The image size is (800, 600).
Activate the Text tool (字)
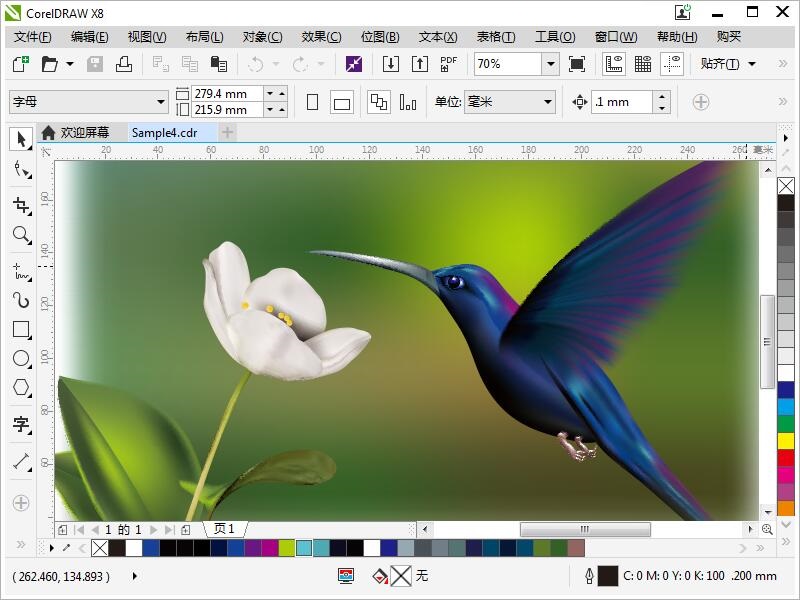[x=20, y=425]
